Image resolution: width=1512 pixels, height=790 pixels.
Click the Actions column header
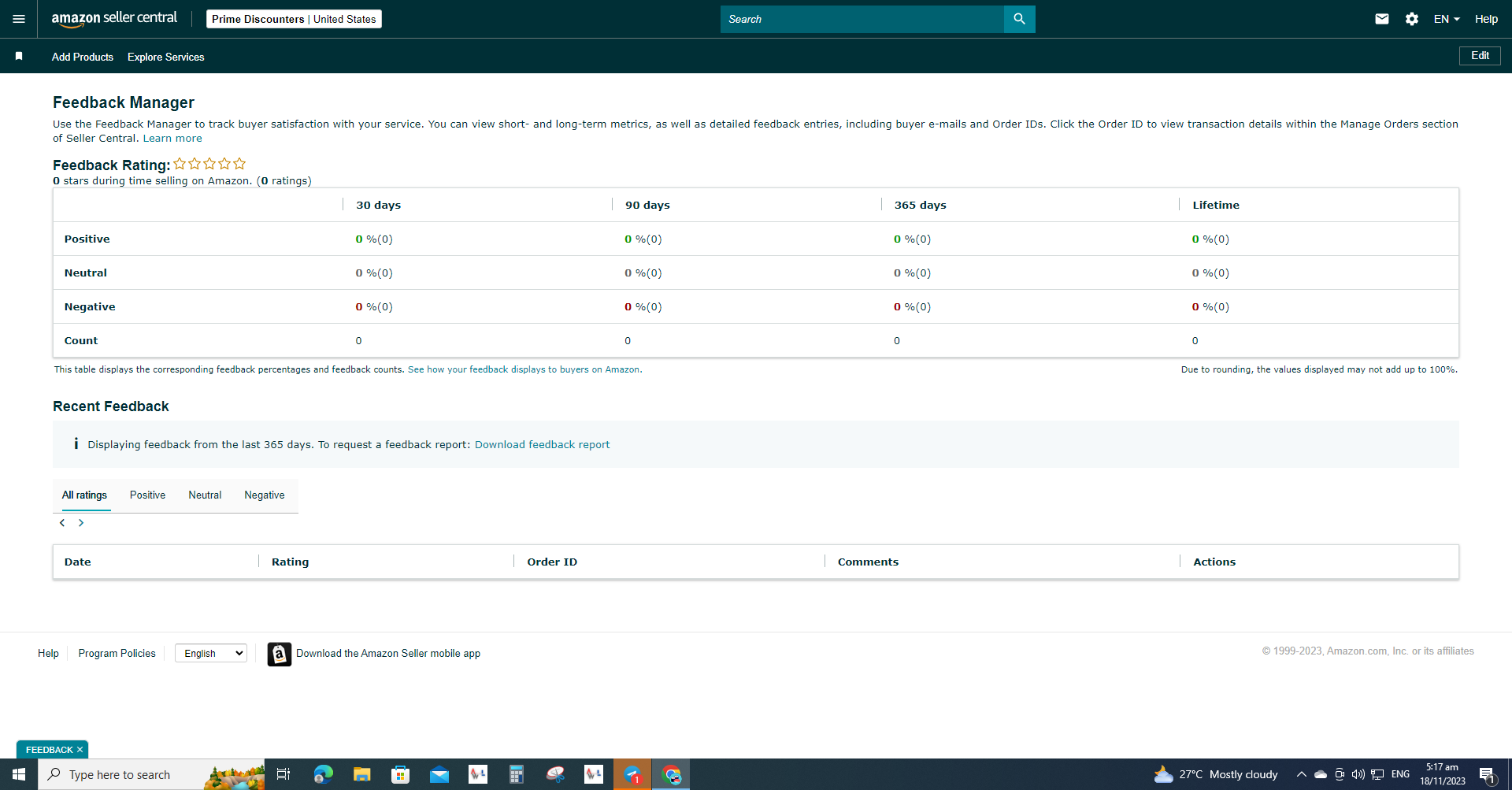[1214, 562]
